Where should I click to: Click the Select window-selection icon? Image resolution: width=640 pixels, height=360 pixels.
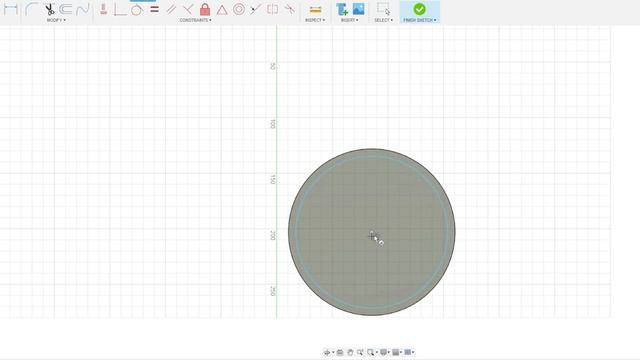point(383,9)
